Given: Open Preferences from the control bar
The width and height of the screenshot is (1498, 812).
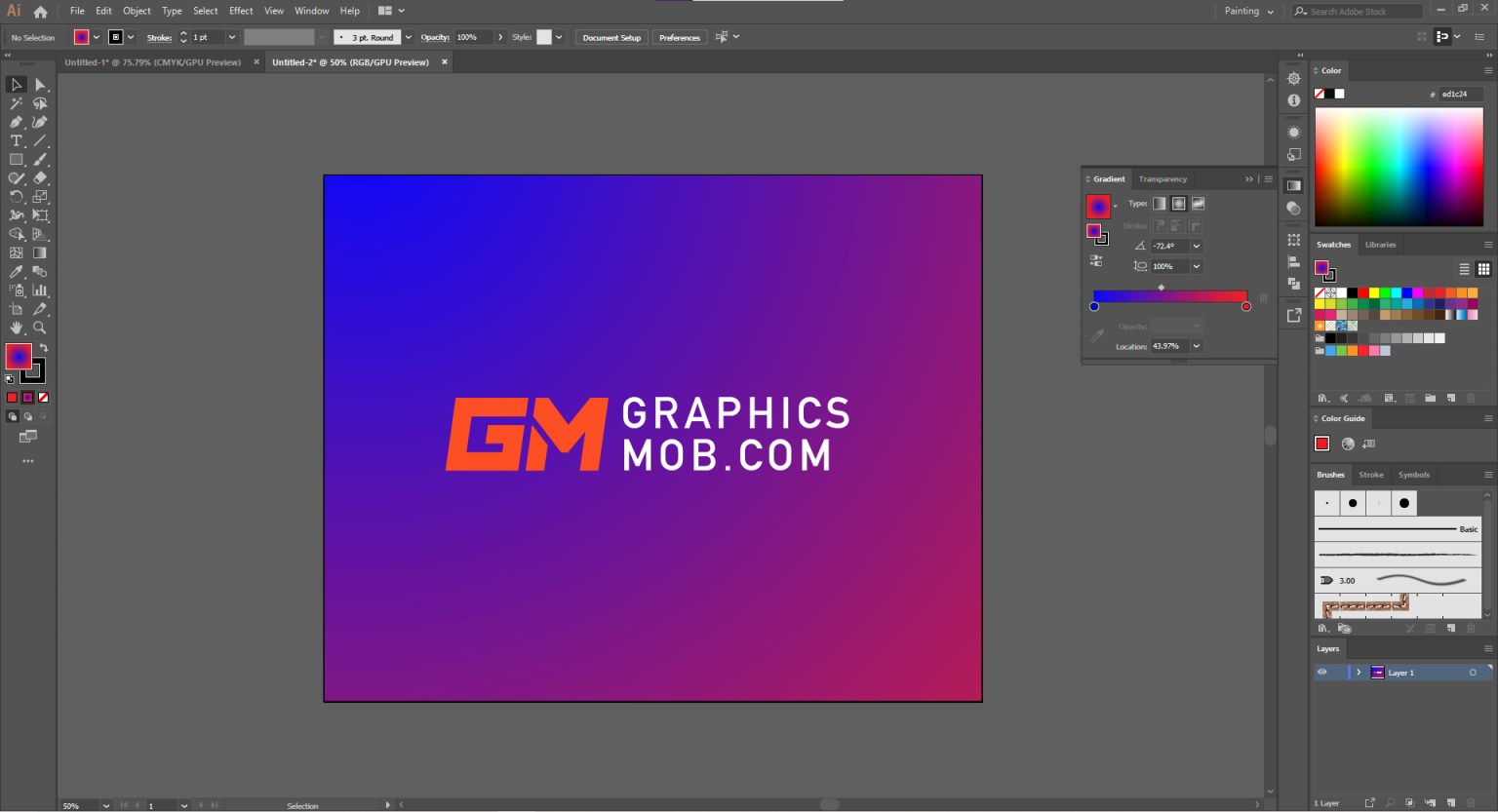Looking at the screenshot, I should [x=680, y=37].
